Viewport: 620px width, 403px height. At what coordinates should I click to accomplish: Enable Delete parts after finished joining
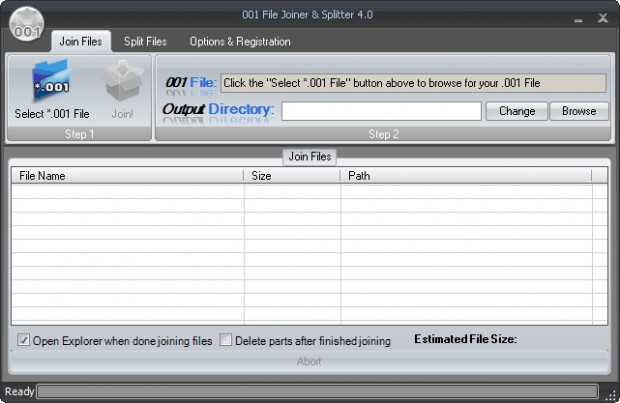[x=225, y=340]
